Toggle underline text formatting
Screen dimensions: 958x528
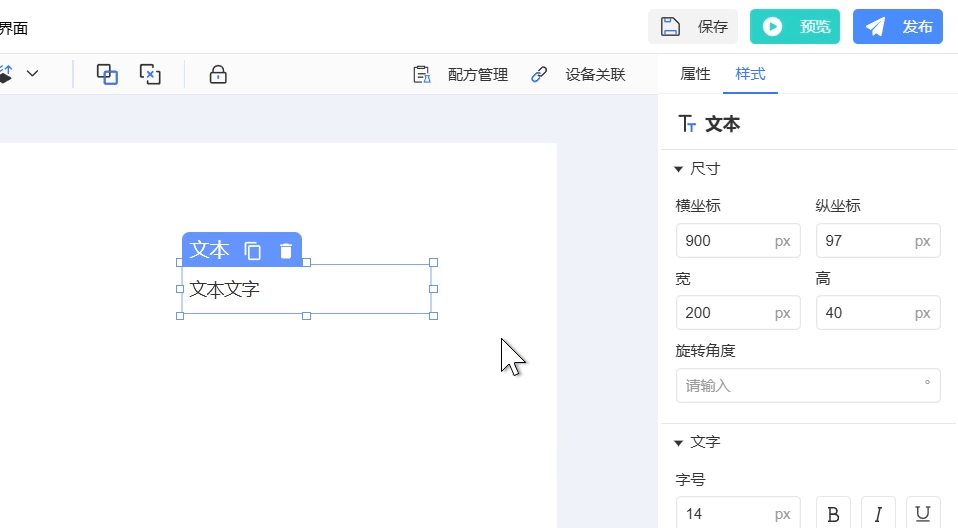[923, 514]
